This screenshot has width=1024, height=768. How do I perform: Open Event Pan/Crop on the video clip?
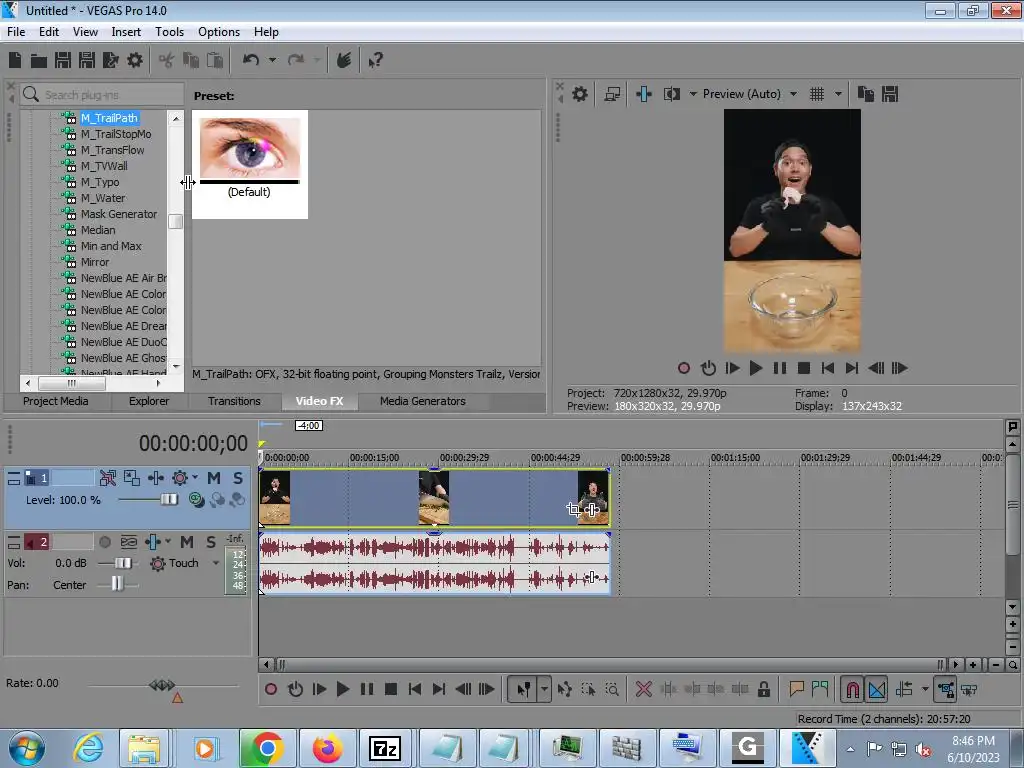tap(573, 509)
